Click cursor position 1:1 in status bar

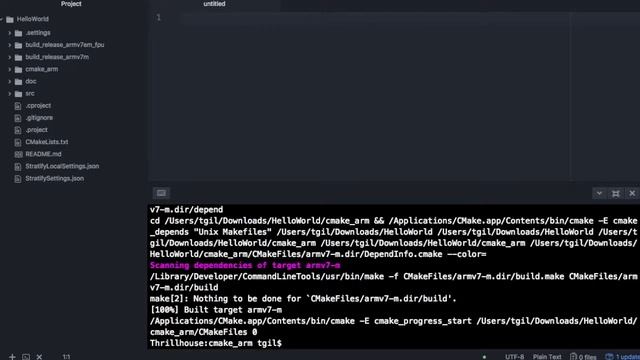[66, 357]
